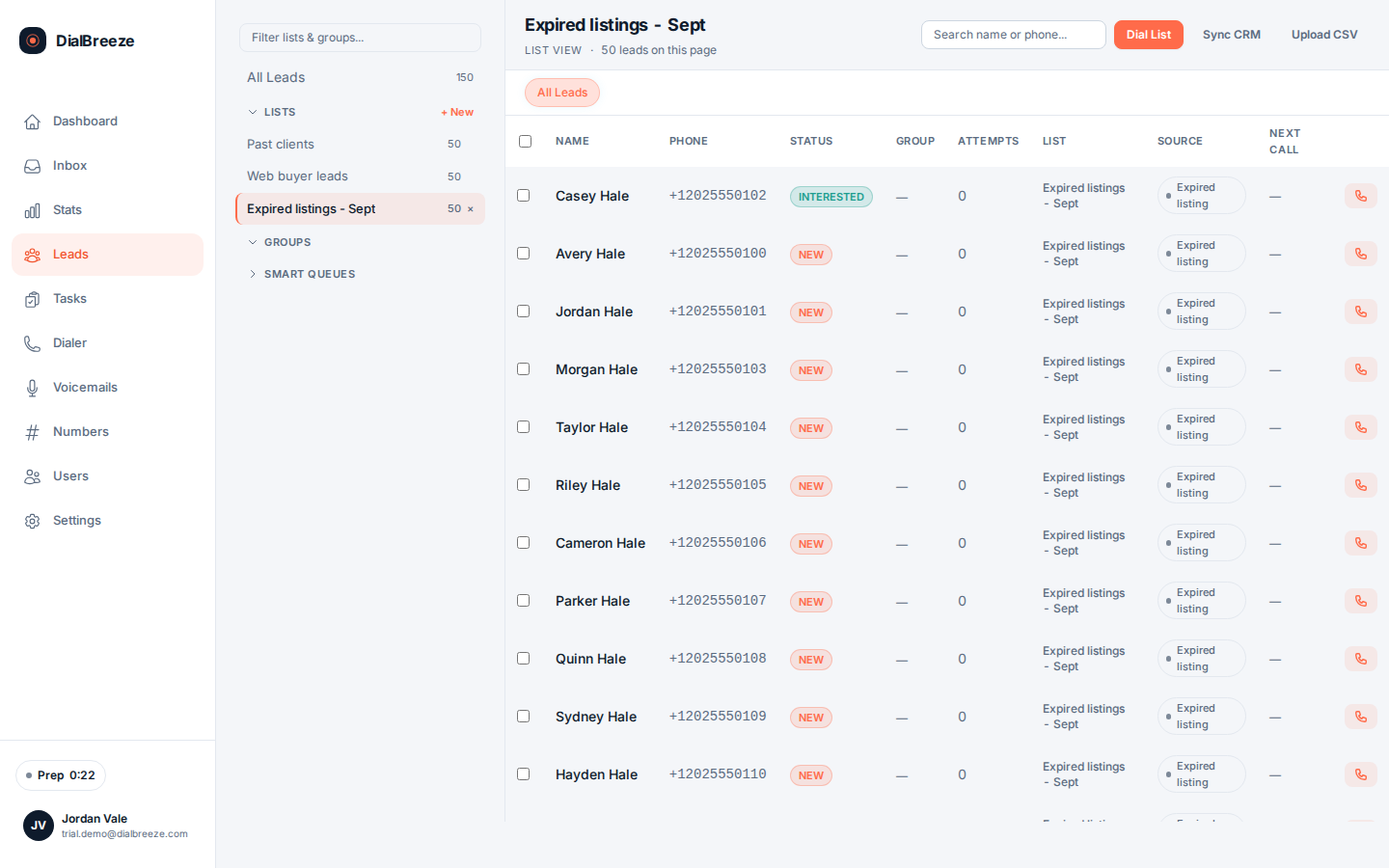Click the DialBreeze logo icon
1389x868 pixels.
pos(33,41)
